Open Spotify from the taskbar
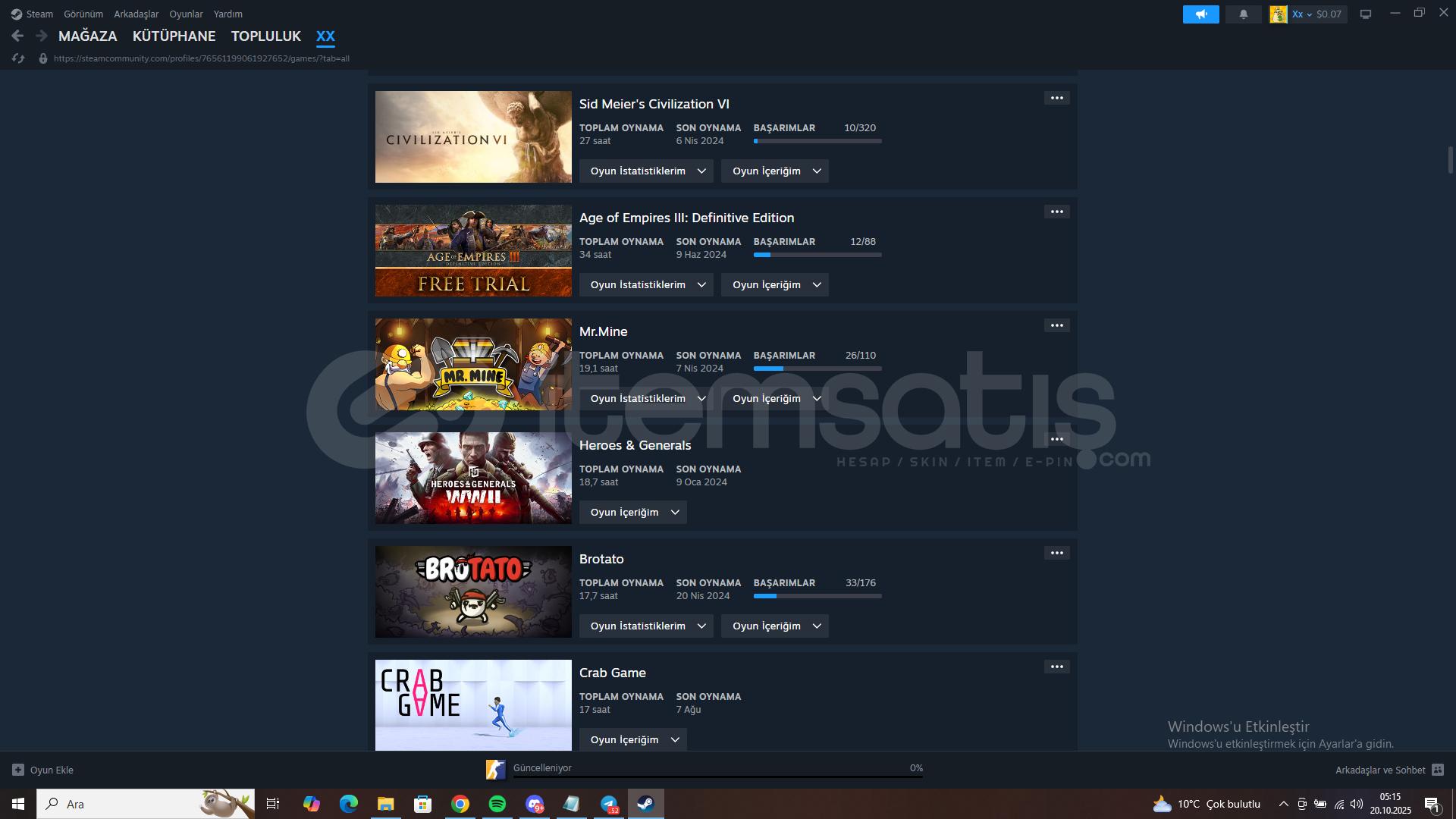1456x819 pixels. (497, 804)
